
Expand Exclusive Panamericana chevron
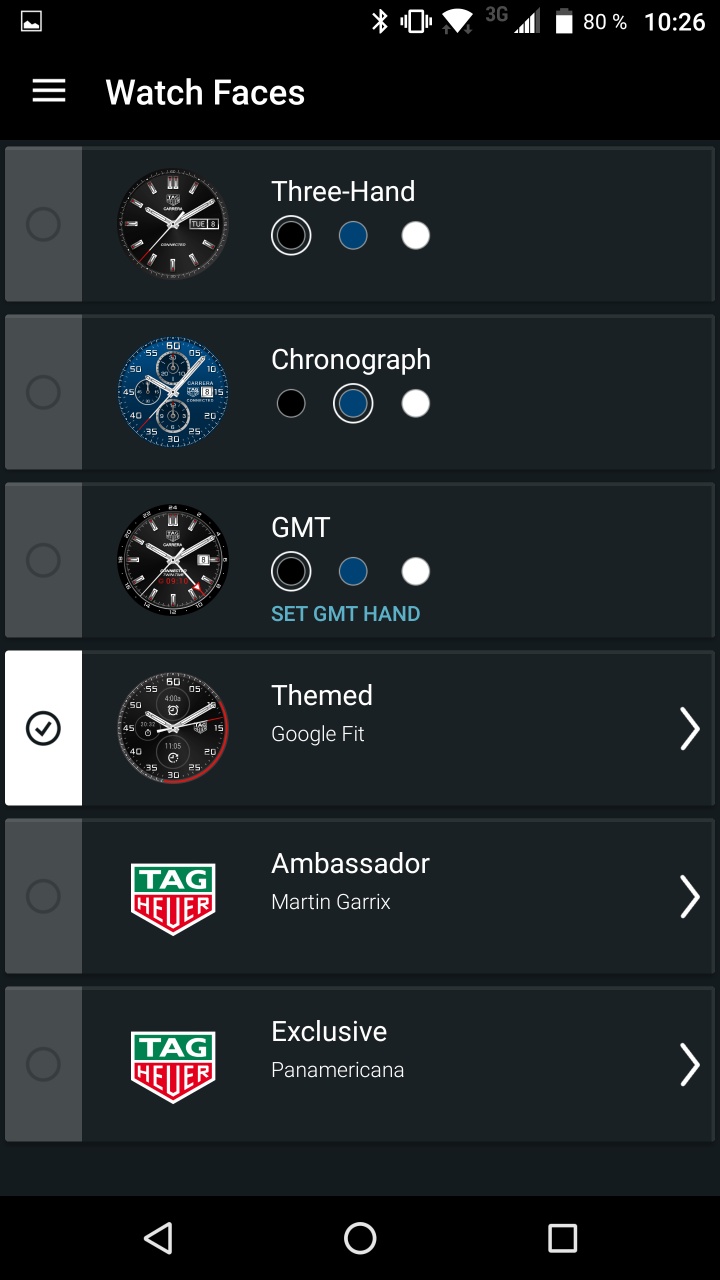point(689,1064)
